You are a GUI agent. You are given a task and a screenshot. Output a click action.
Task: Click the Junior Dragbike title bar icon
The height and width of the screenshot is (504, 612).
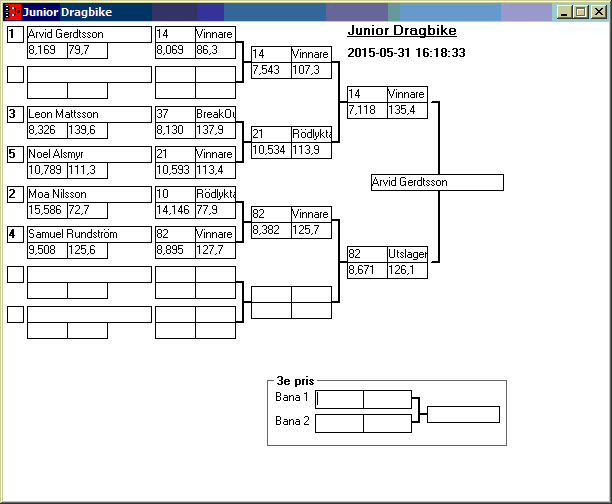tap(13, 12)
